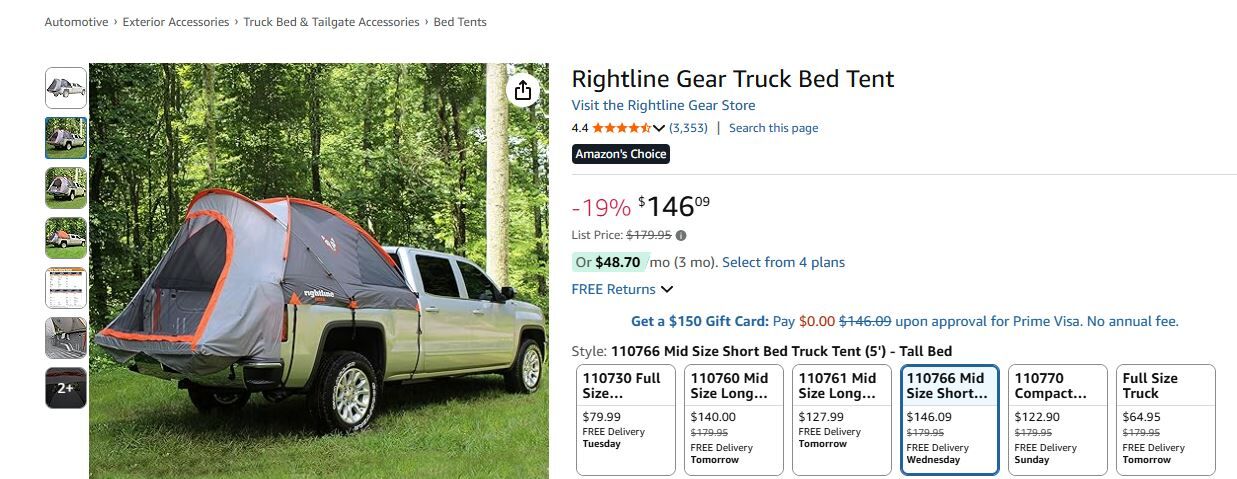Open the Exterior Accessories breadcrumb

pos(176,22)
